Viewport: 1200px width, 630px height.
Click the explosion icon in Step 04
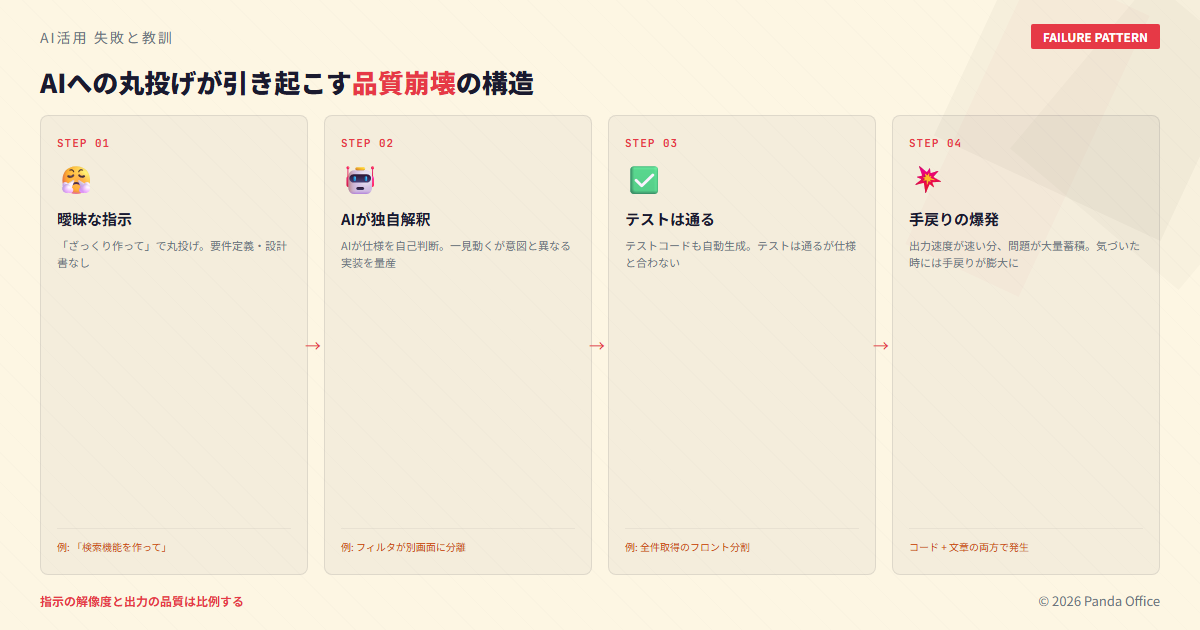click(927, 180)
